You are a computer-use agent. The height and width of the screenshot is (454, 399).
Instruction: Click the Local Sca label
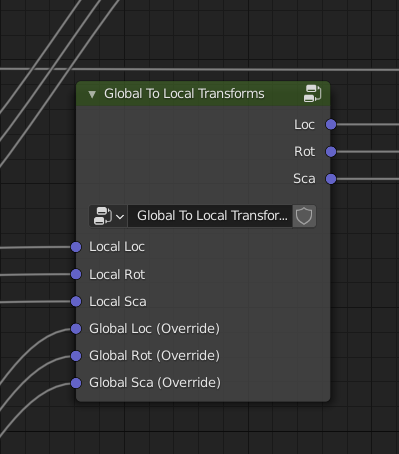pyautogui.click(x=118, y=302)
